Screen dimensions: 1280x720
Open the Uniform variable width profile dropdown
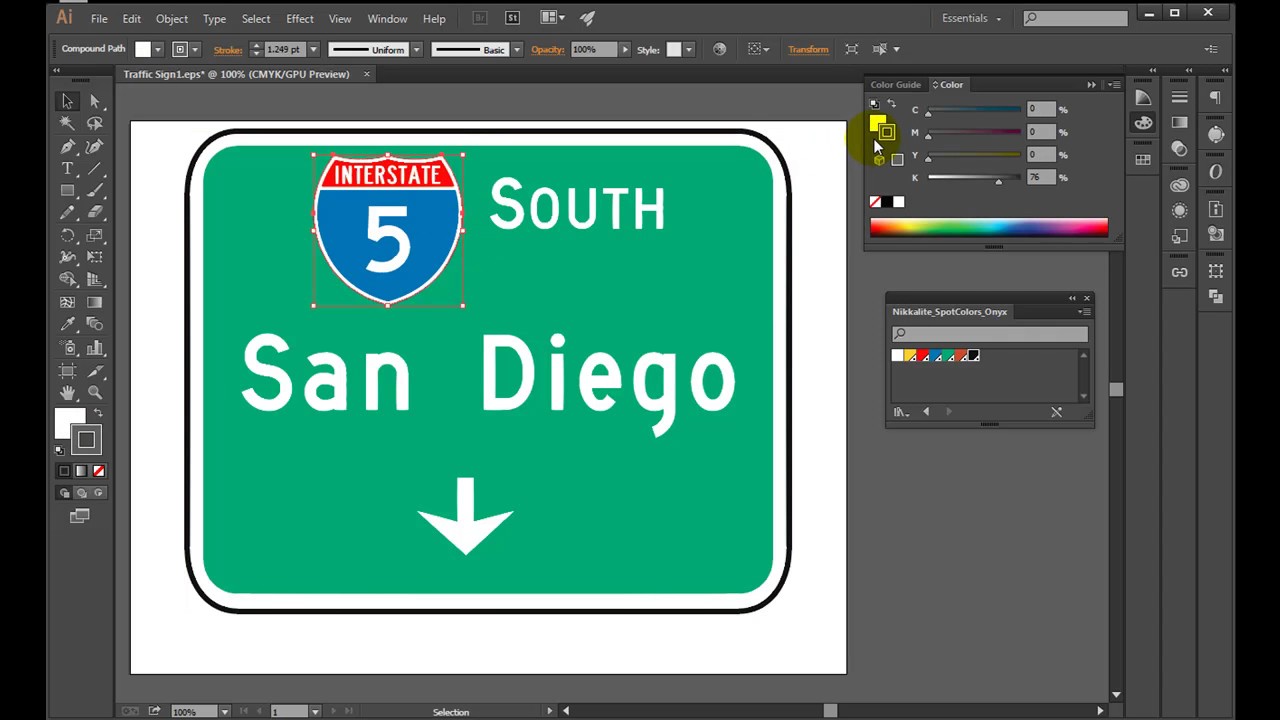(x=416, y=49)
